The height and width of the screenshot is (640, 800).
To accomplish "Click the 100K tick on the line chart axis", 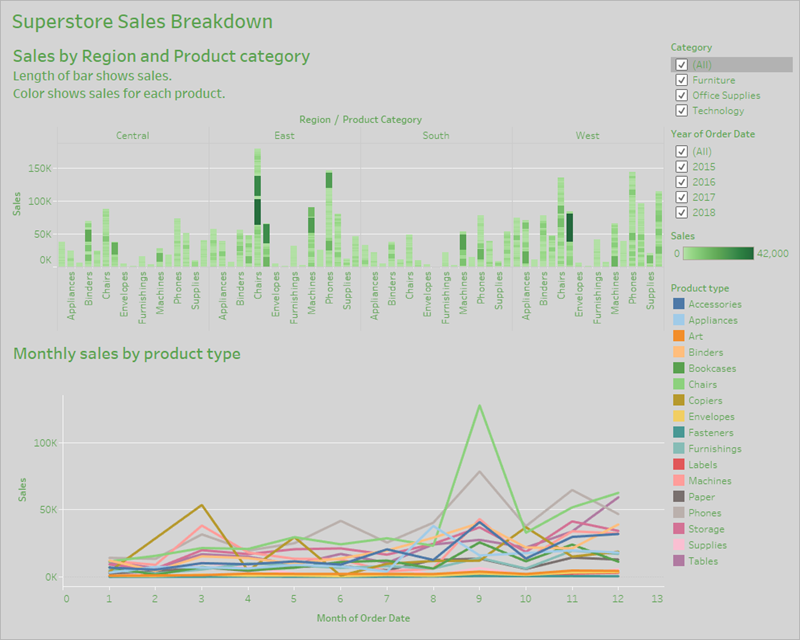I will (45, 443).
